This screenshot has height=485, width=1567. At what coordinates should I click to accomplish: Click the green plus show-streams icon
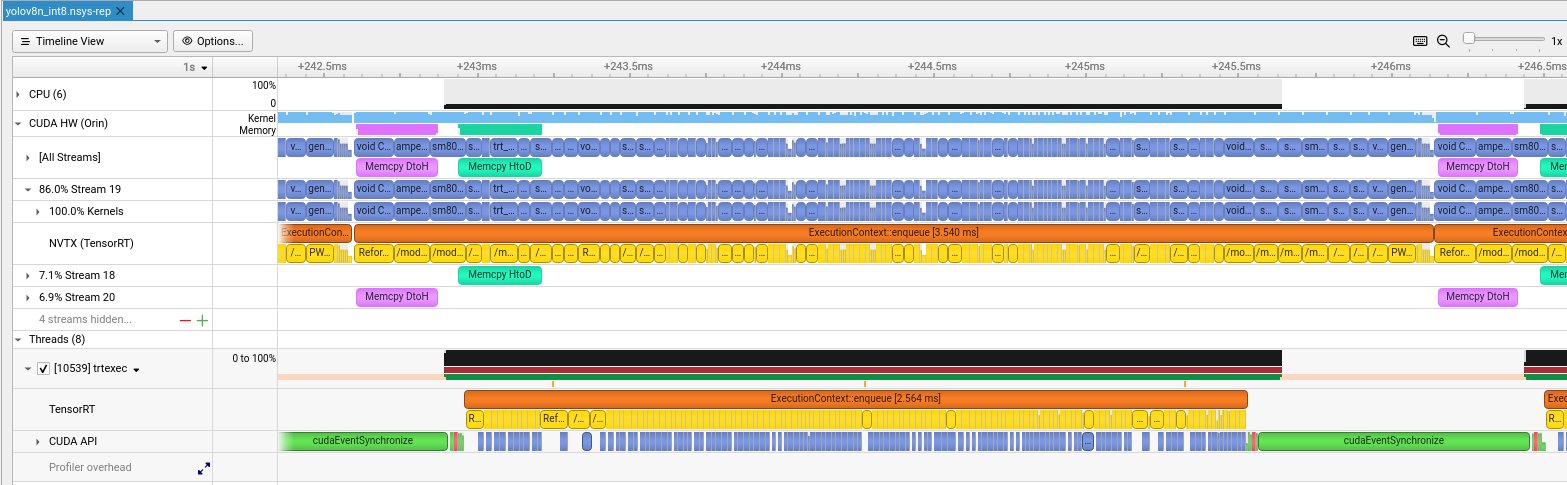(203, 320)
